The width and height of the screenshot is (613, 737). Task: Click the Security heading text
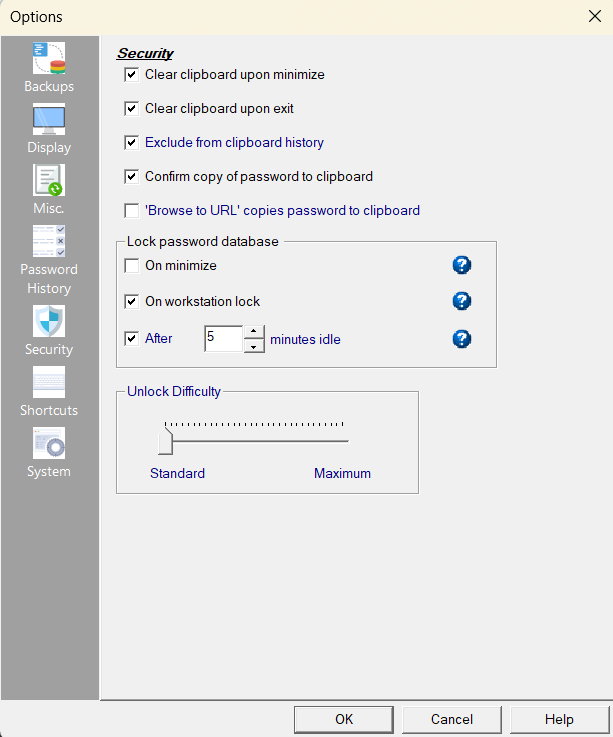tap(145, 53)
